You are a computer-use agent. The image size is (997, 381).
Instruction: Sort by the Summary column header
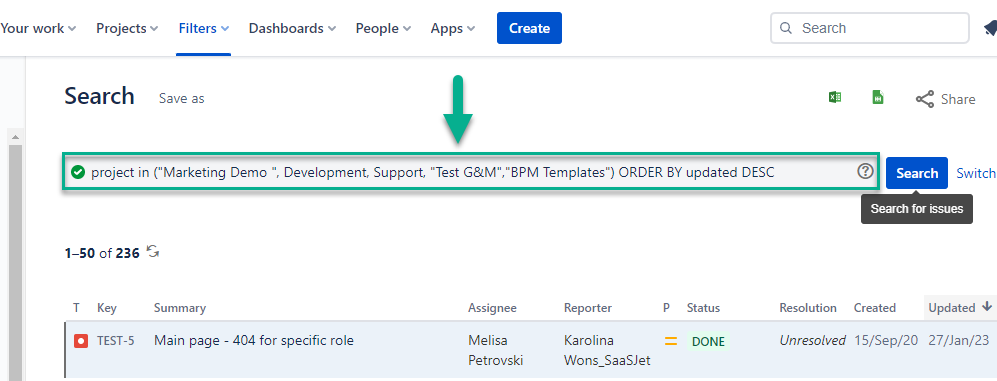(180, 308)
